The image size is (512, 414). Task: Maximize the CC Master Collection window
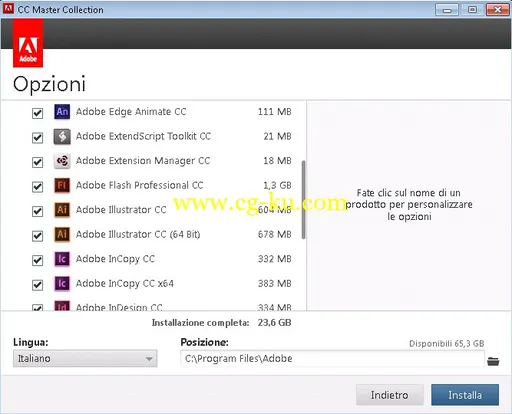[x=472, y=10]
